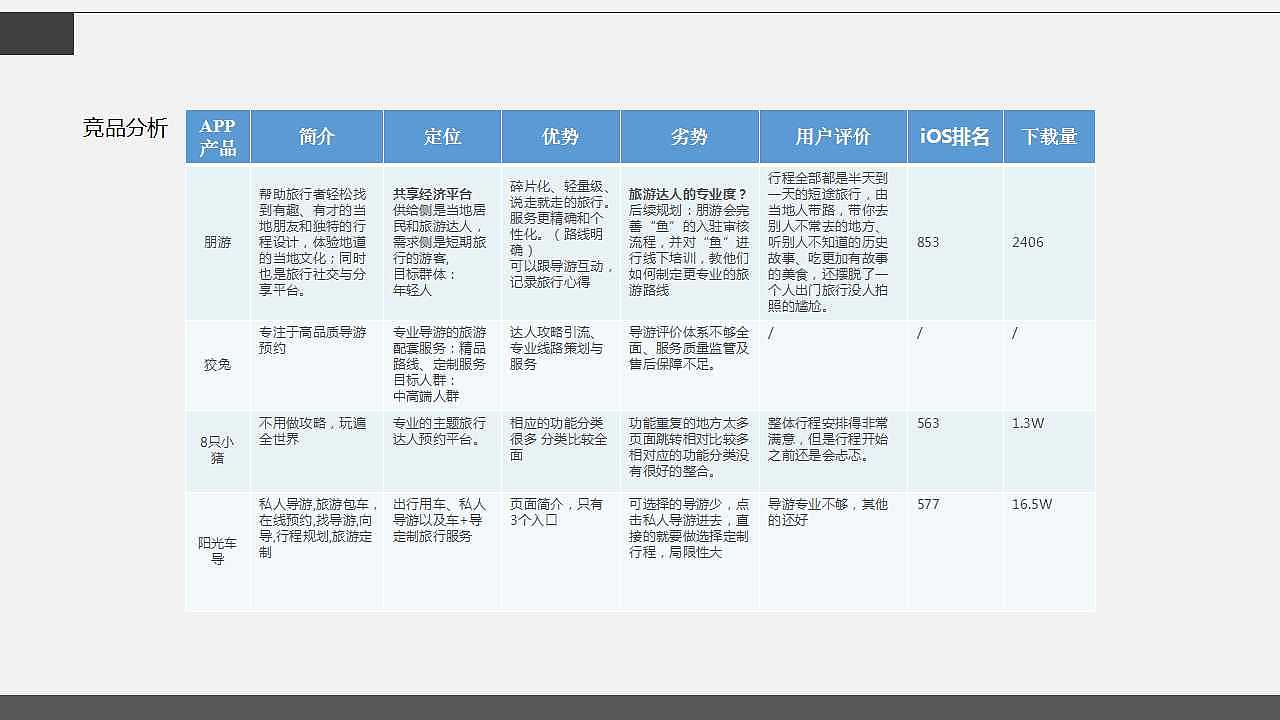The image size is (1280, 720).
Task: Click iOS rank value 577
Action: [928, 504]
